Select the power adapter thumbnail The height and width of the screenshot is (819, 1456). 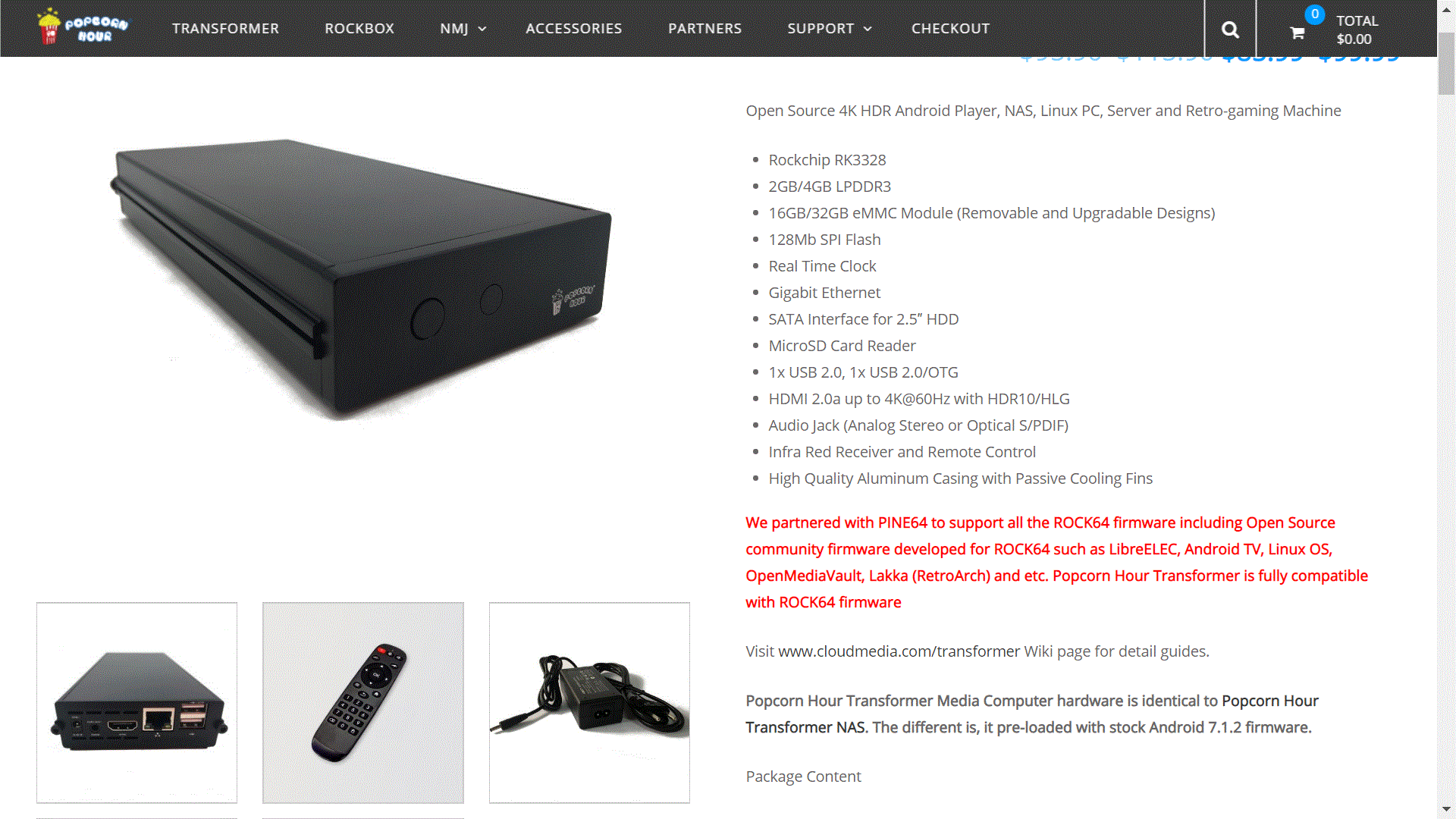pyautogui.click(x=589, y=703)
